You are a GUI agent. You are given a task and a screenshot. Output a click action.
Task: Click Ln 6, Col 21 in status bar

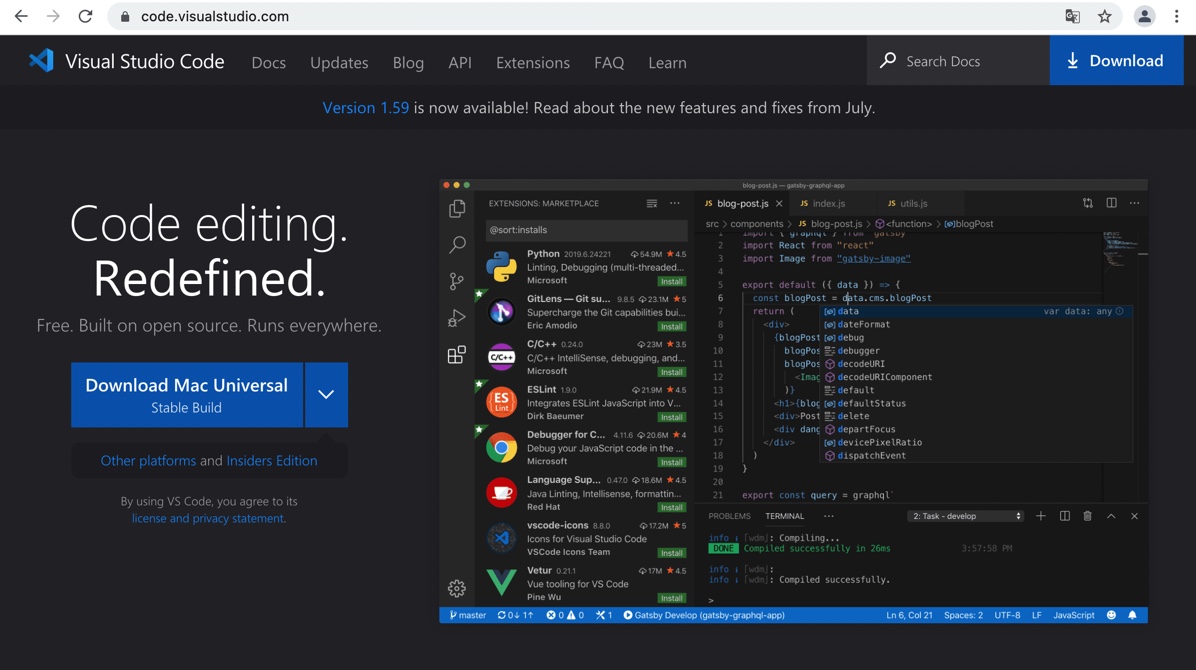click(909, 615)
